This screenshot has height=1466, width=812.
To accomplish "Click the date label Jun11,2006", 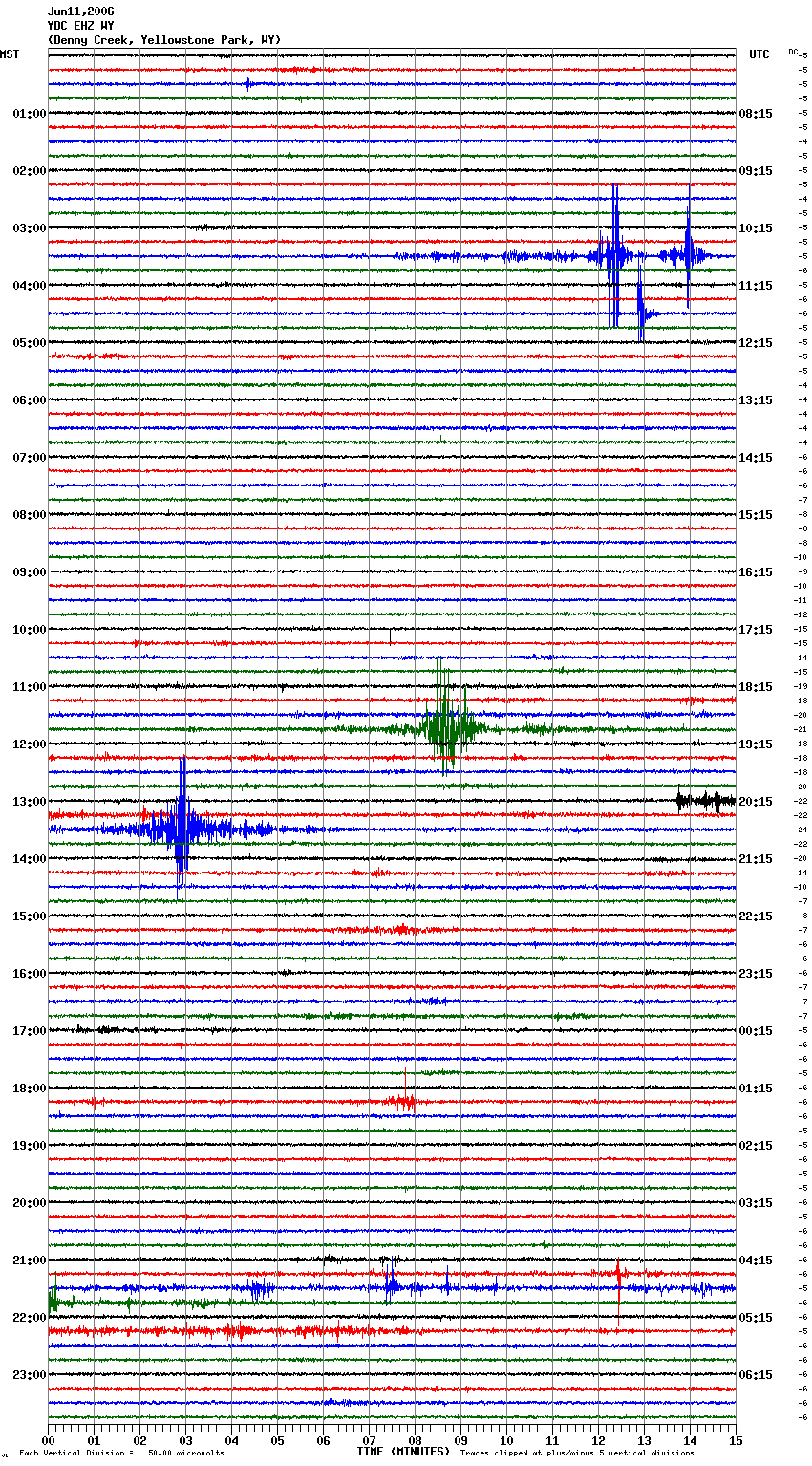I will (x=80, y=11).
